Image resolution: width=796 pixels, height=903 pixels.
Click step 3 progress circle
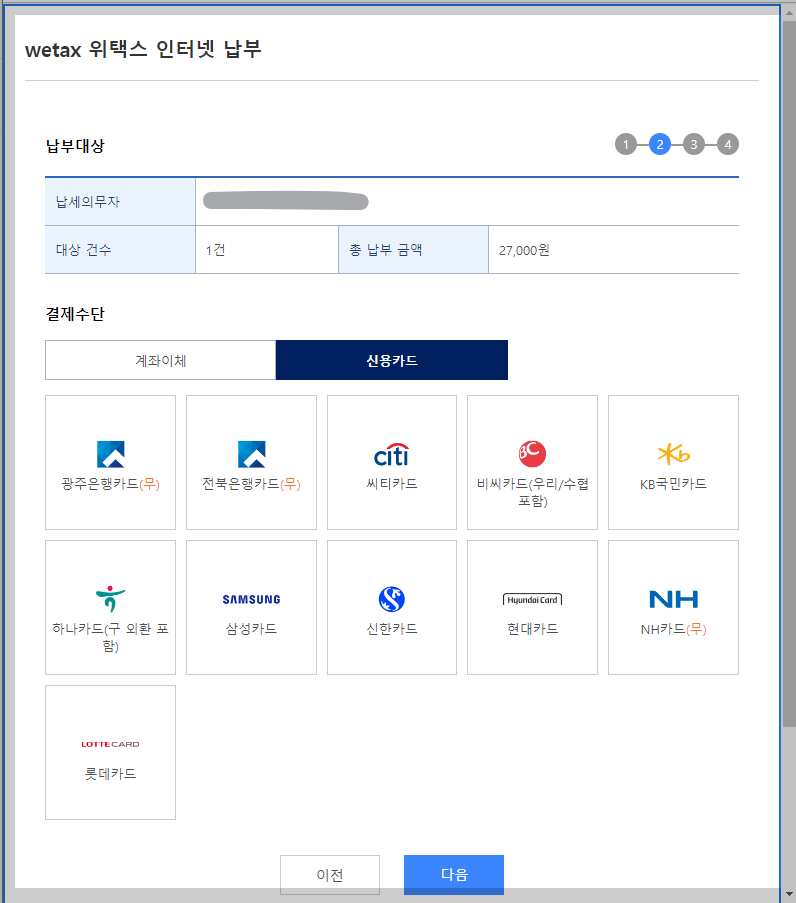pos(693,145)
